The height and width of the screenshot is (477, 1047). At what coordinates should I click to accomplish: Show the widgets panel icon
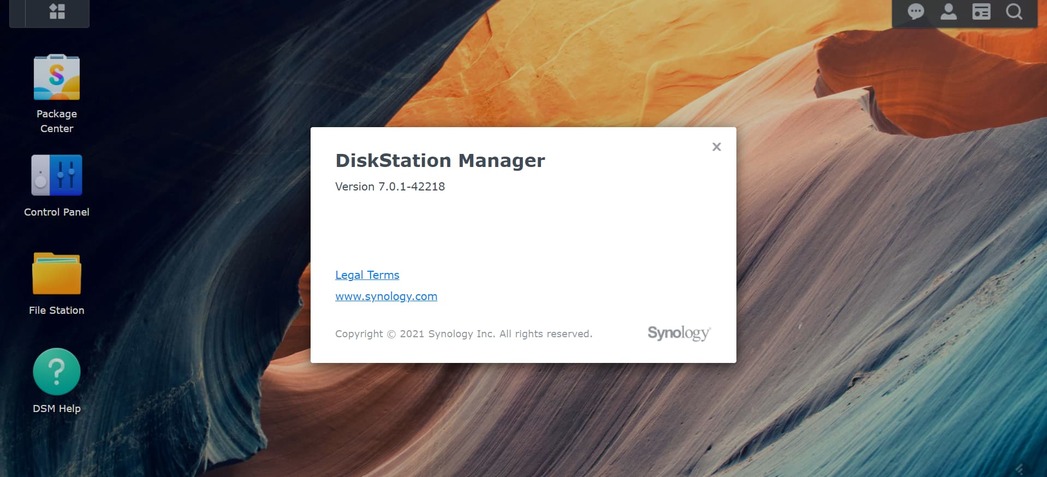pos(981,11)
